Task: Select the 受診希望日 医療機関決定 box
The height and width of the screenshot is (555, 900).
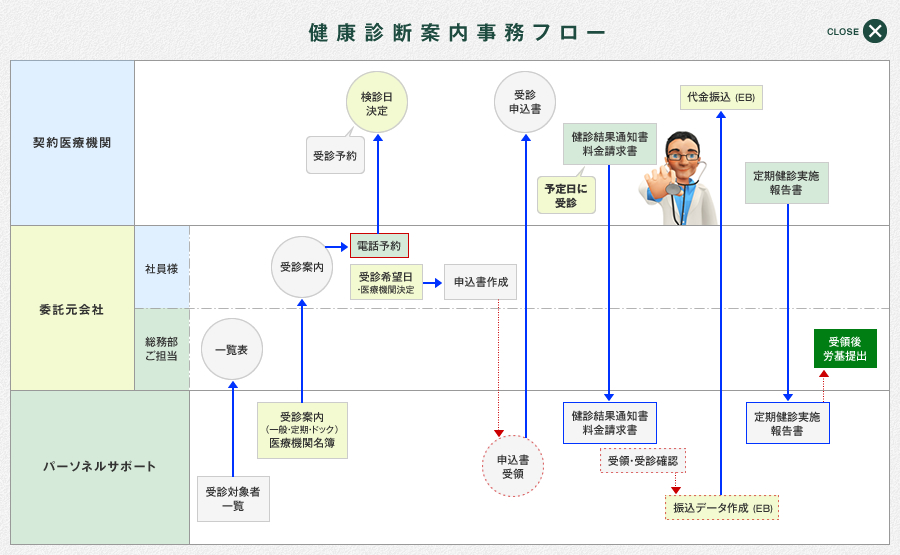Action: click(386, 282)
